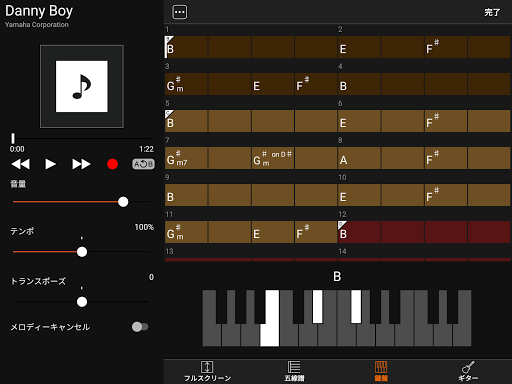
Task: Tap the 完了 done button
Action: (492, 13)
